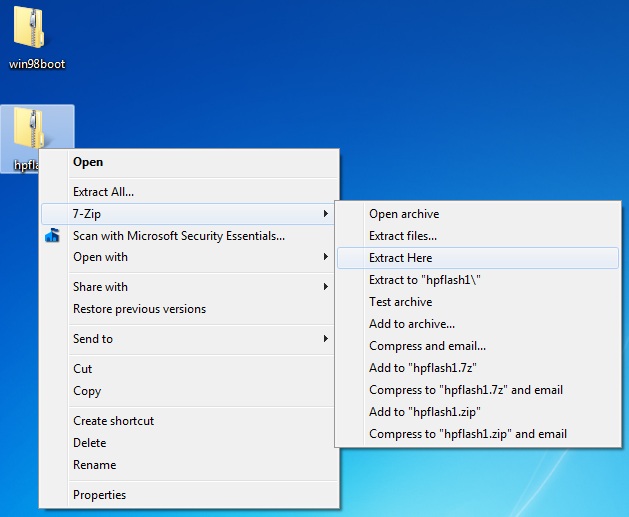
Task: Choose Add to "hpflash1.7z"
Action: pyautogui.click(x=478, y=368)
